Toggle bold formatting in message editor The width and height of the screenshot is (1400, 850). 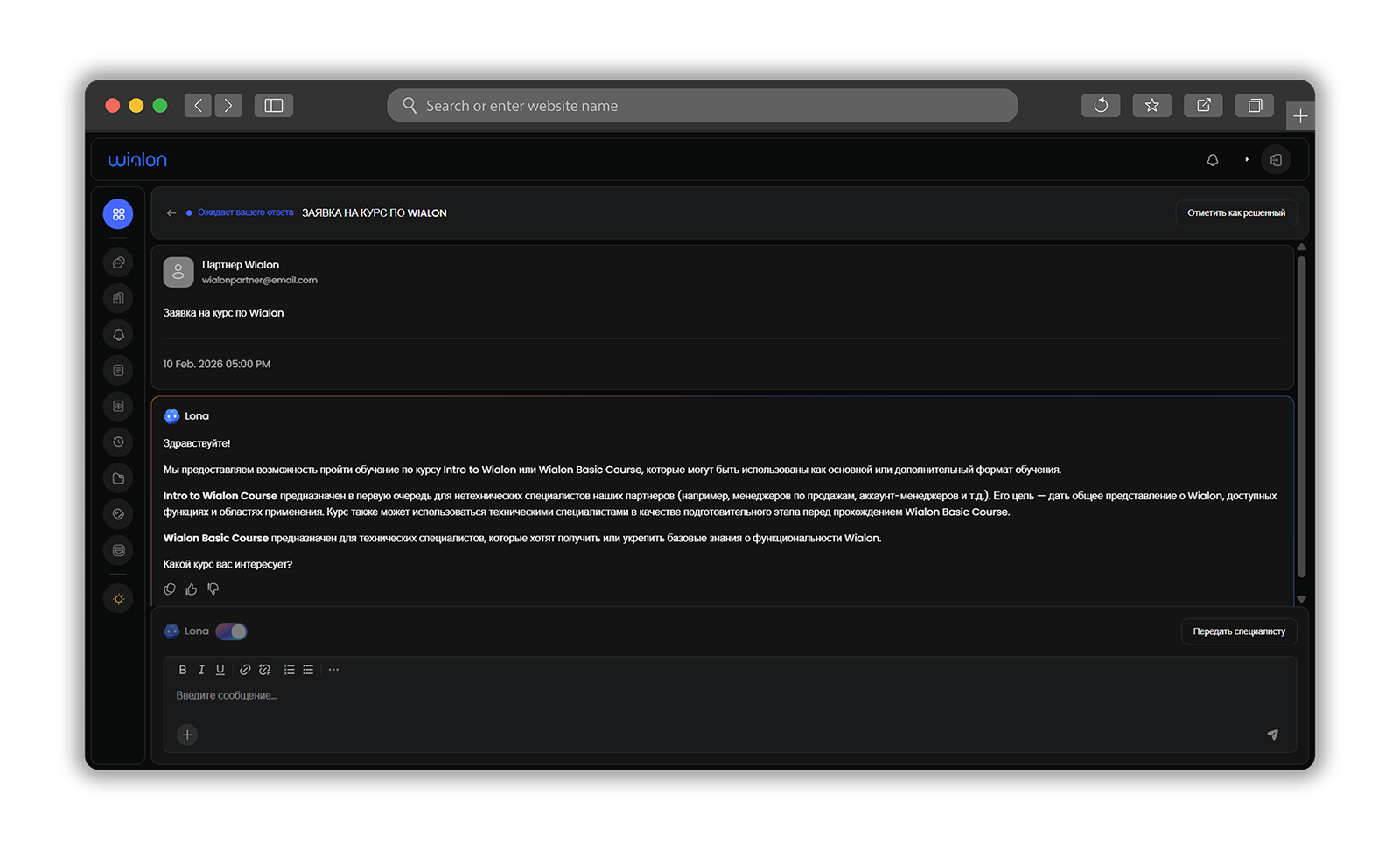click(183, 670)
